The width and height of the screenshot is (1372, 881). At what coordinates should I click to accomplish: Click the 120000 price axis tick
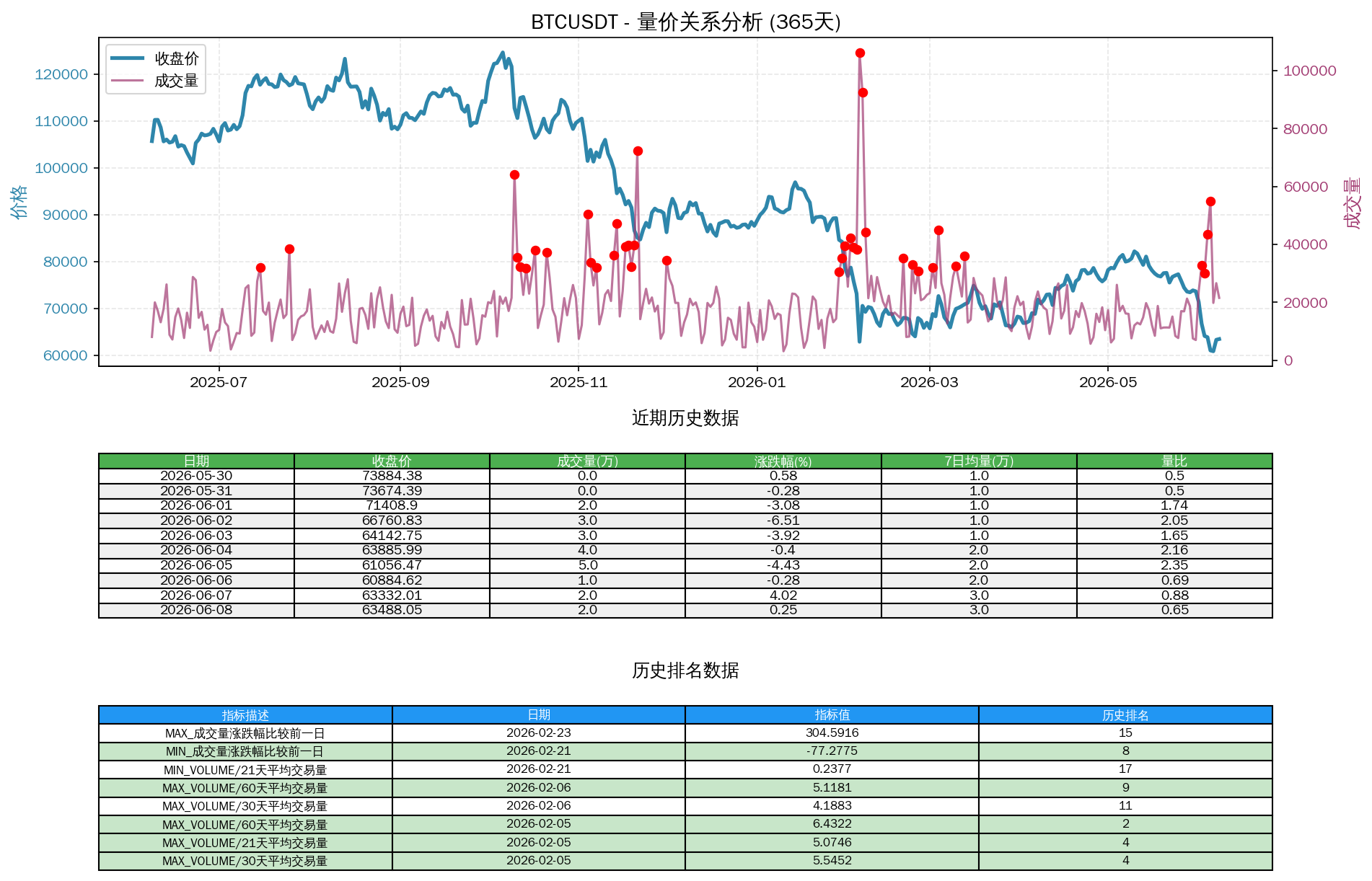click(x=61, y=74)
